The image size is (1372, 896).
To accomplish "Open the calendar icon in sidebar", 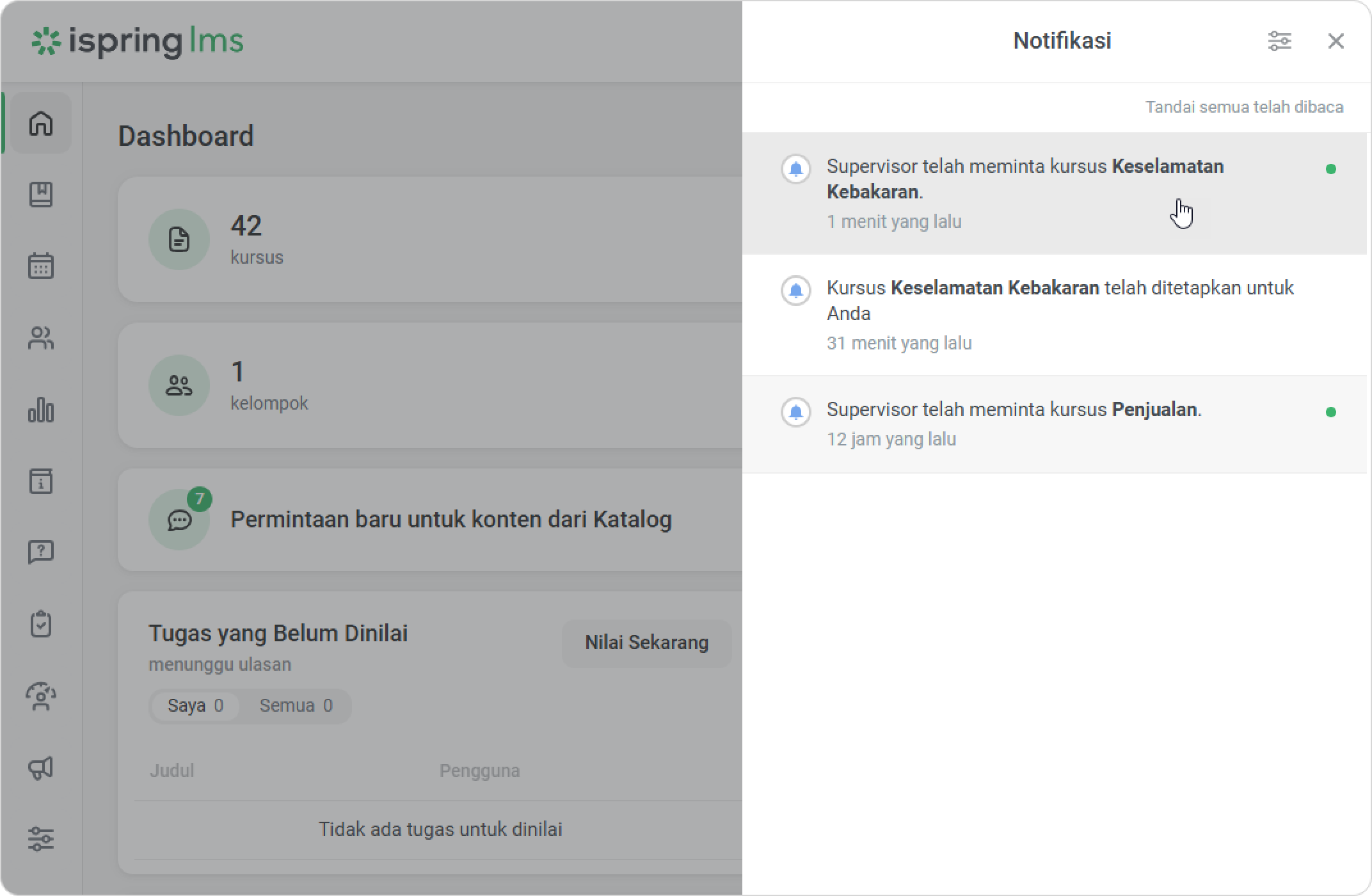I will tap(41, 266).
